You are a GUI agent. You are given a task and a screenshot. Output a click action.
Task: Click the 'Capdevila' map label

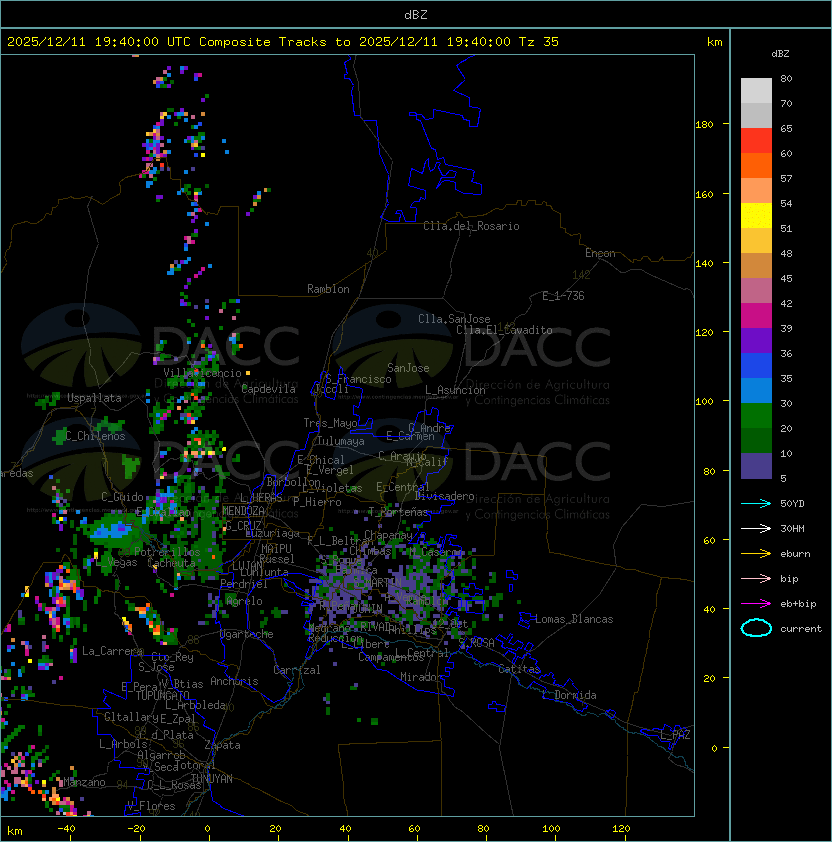pos(269,389)
